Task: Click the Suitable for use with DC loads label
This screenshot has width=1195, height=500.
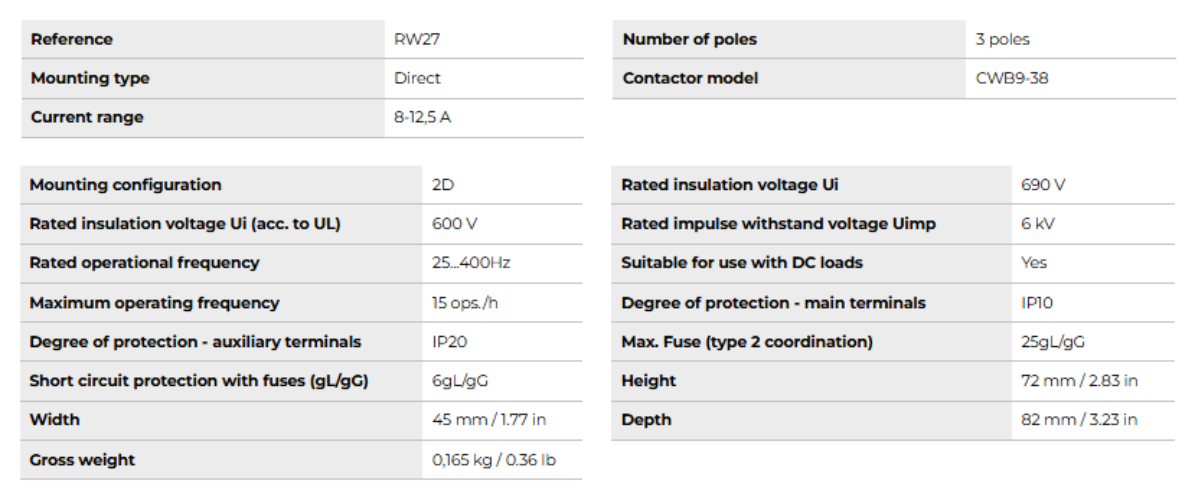Action: (742, 263)
